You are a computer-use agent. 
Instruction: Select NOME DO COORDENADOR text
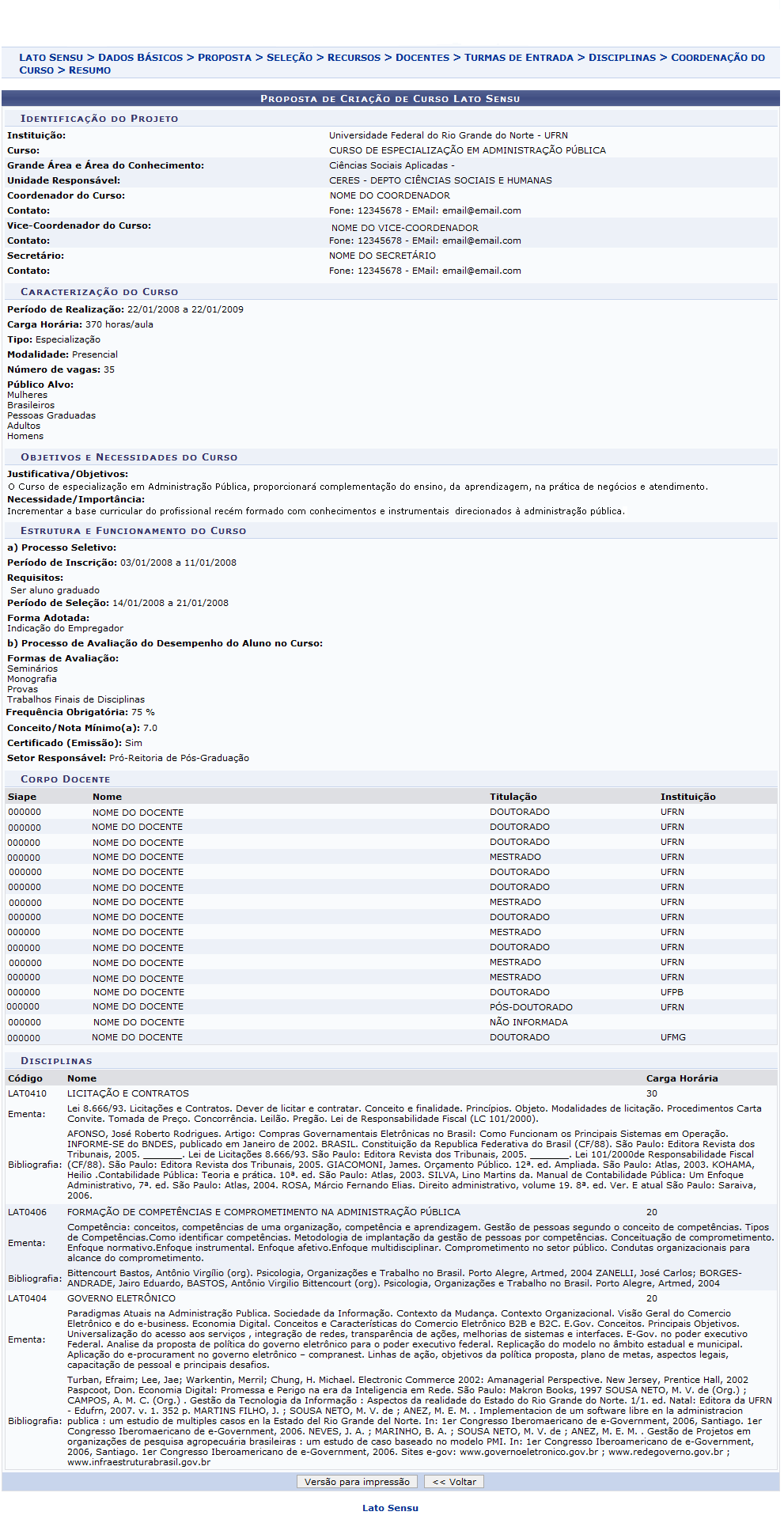coord(390,195)
